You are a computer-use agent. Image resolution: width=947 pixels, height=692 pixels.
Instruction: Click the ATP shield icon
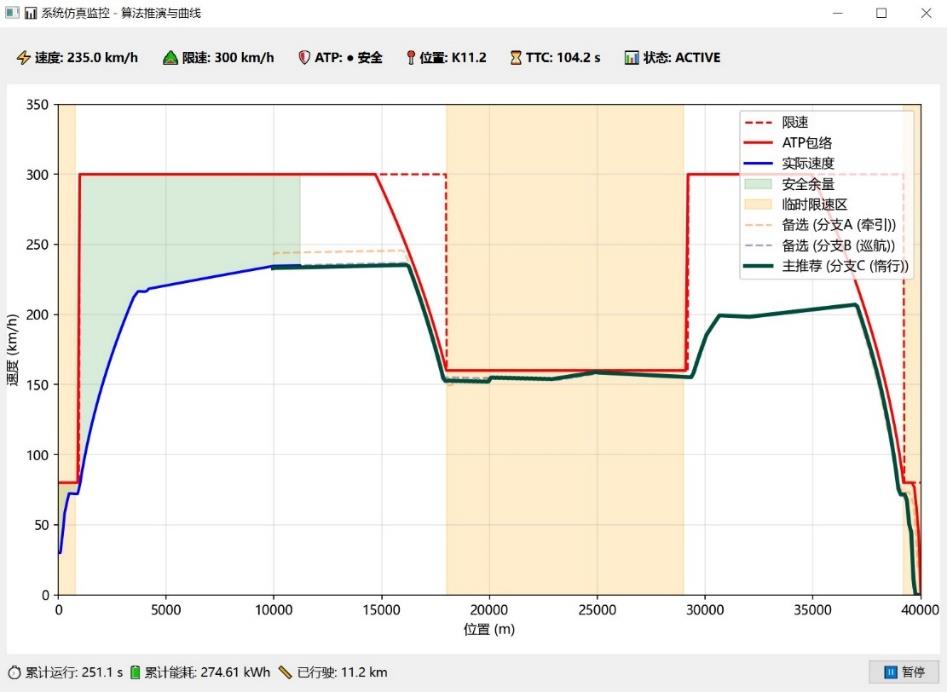pos(304,57)
